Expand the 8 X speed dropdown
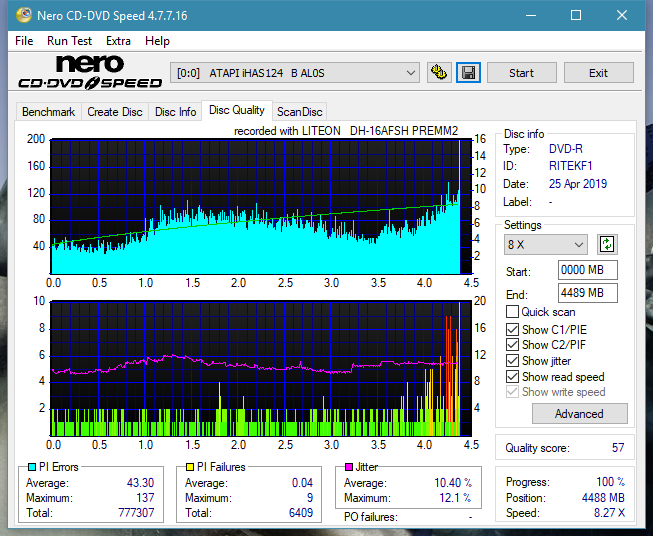Screen dimensions: 653x536 546,244
